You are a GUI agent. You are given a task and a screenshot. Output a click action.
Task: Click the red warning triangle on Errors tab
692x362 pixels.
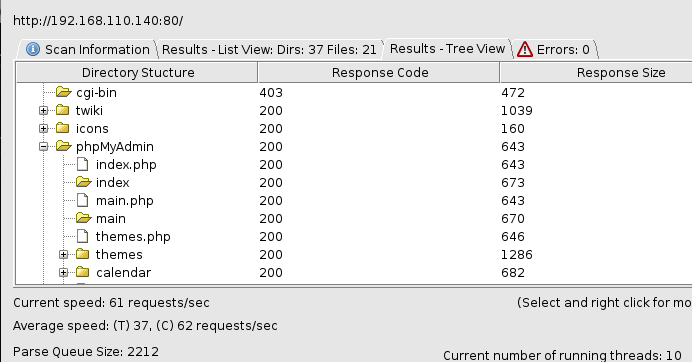tap(525, 49)
